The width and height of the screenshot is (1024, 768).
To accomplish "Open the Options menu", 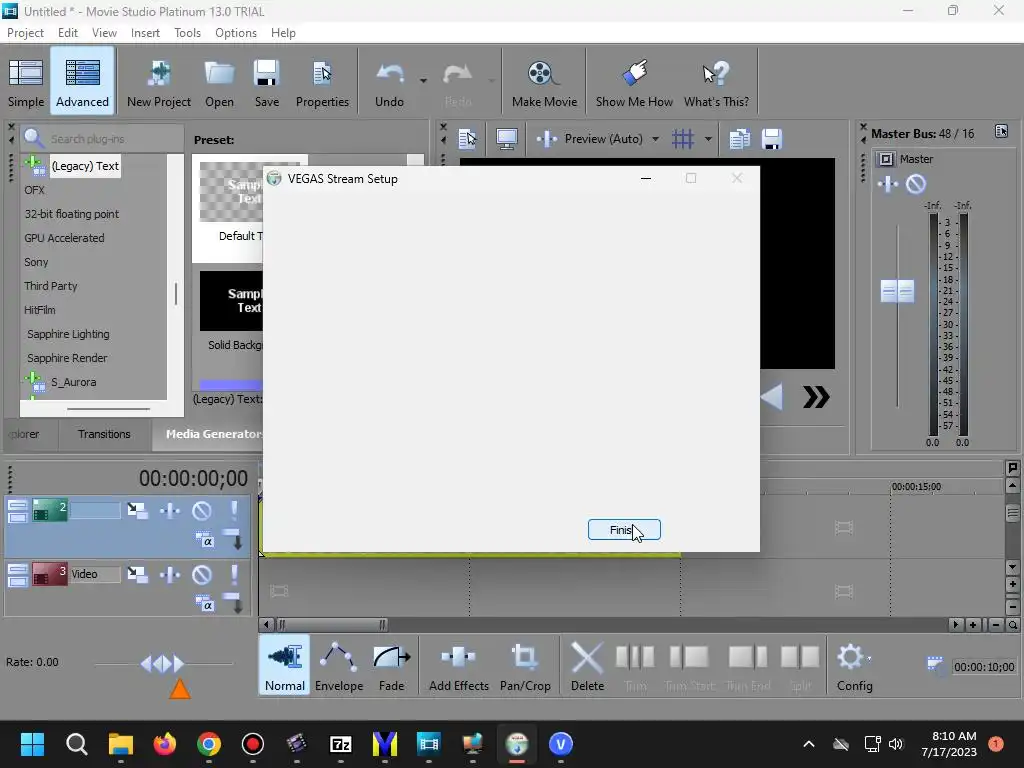I will tap(236, 33).
